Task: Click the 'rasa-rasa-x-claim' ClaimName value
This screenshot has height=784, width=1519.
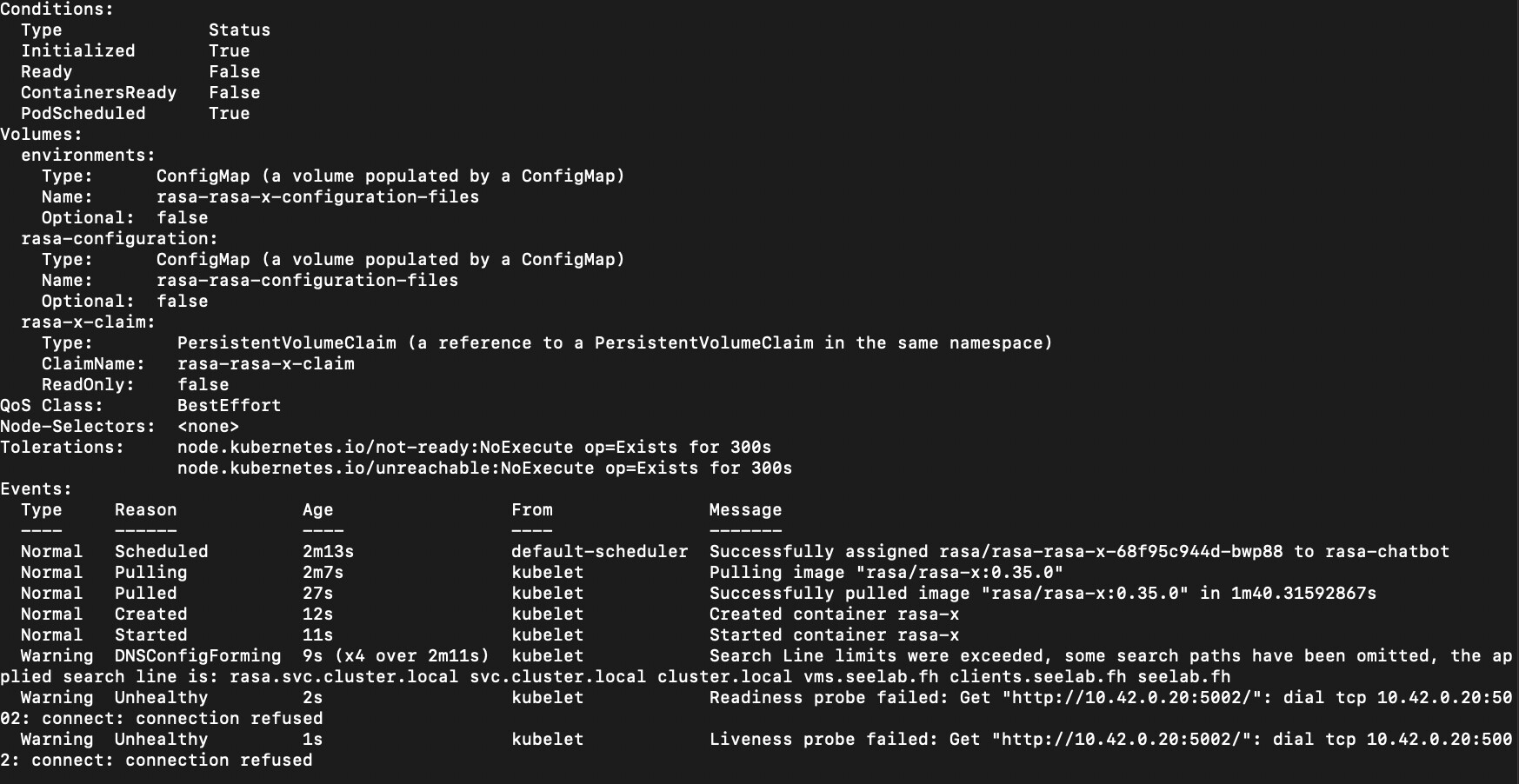Action: (265, 364)
